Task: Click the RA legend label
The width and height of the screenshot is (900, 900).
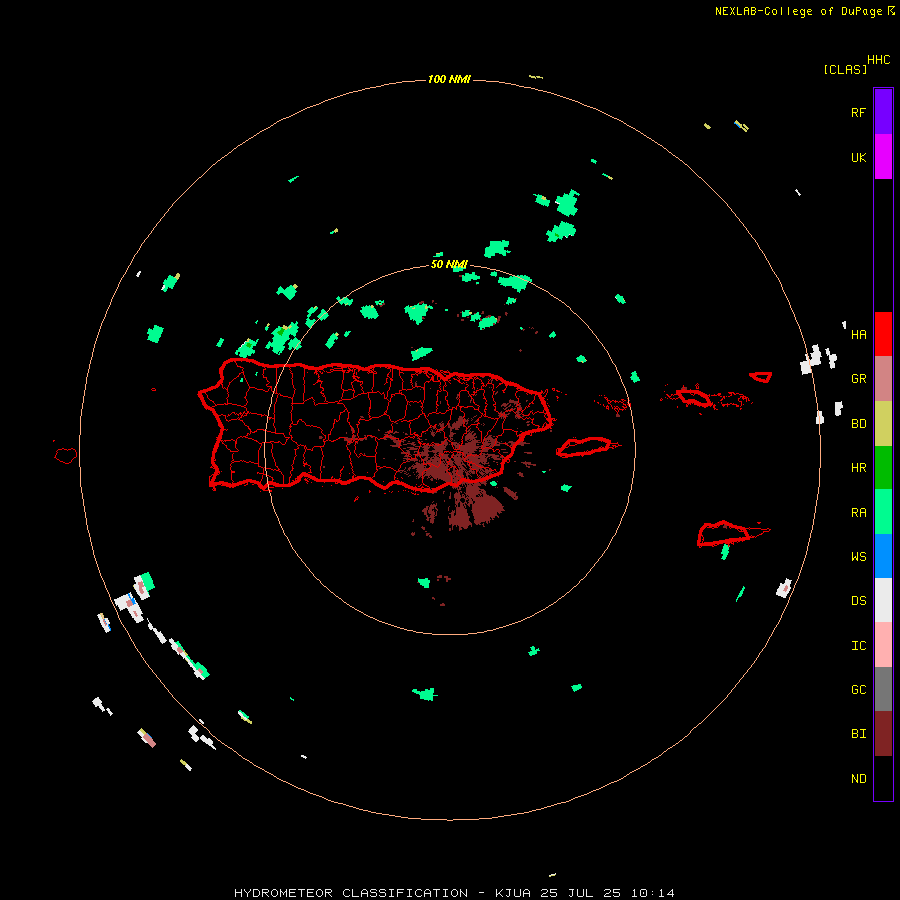Action: (858, 512)
